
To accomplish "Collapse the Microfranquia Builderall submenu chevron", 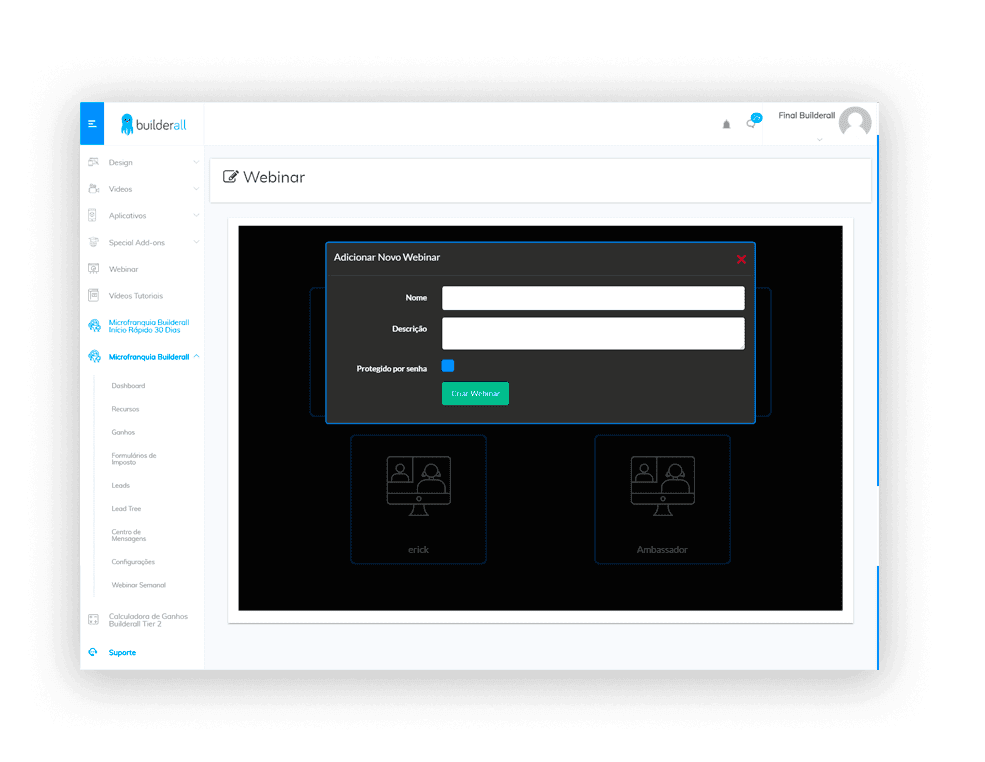I will point(197,356).
